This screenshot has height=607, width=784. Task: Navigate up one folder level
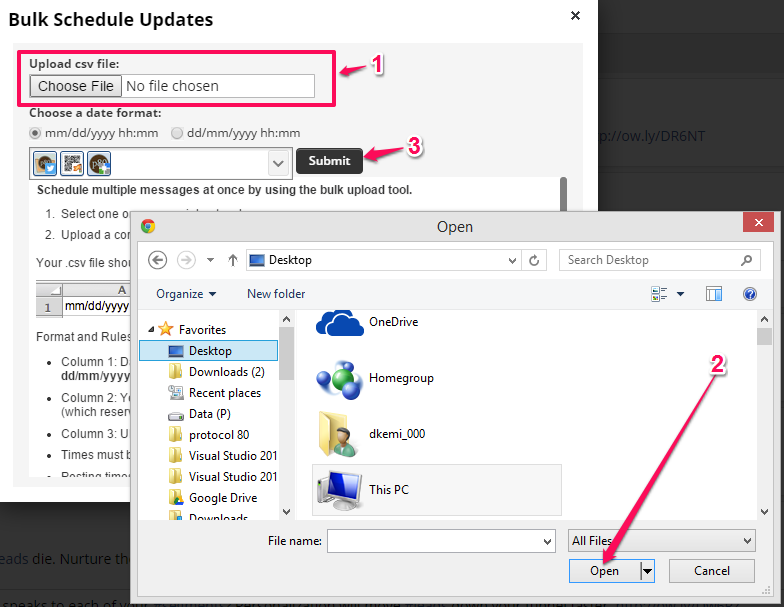pyautogui.click(x=233, y=260)
